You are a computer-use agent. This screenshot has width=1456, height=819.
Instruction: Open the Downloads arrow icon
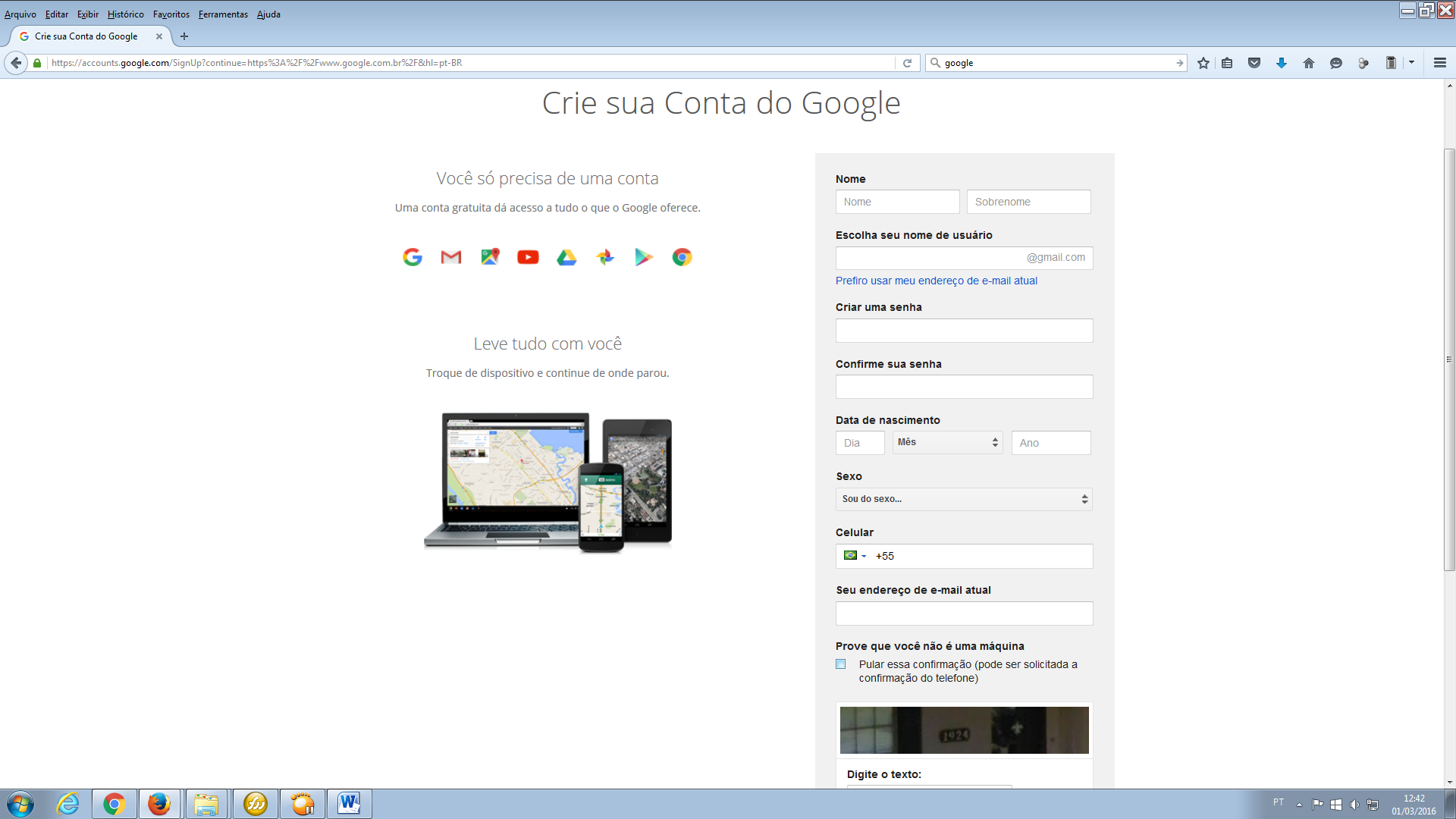pos(1282,63)
